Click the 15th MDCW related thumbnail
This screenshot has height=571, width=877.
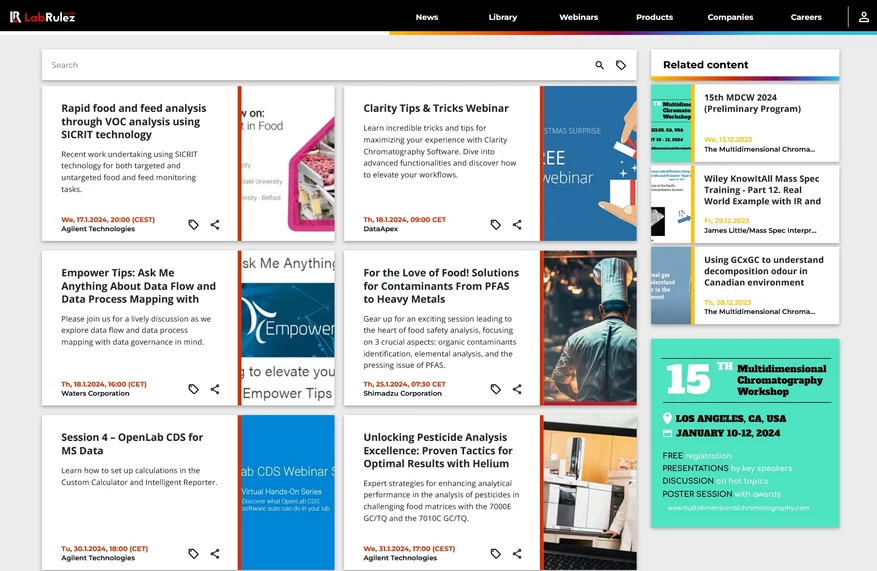[x=671, y=123]
